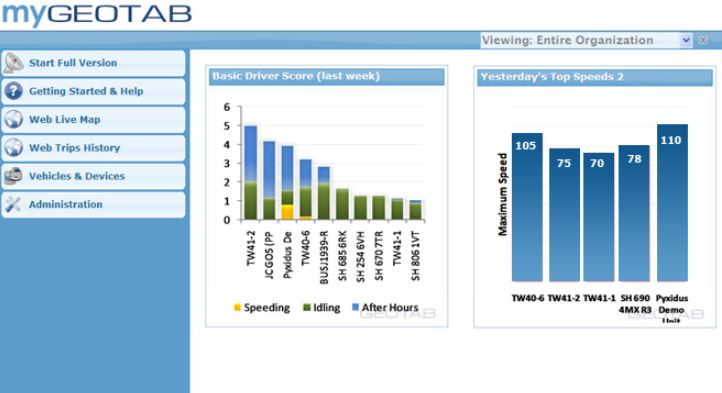This screenshot has width=722, height=393.
Task: Open the Web Live Map menu item
Action: [93, 120]
